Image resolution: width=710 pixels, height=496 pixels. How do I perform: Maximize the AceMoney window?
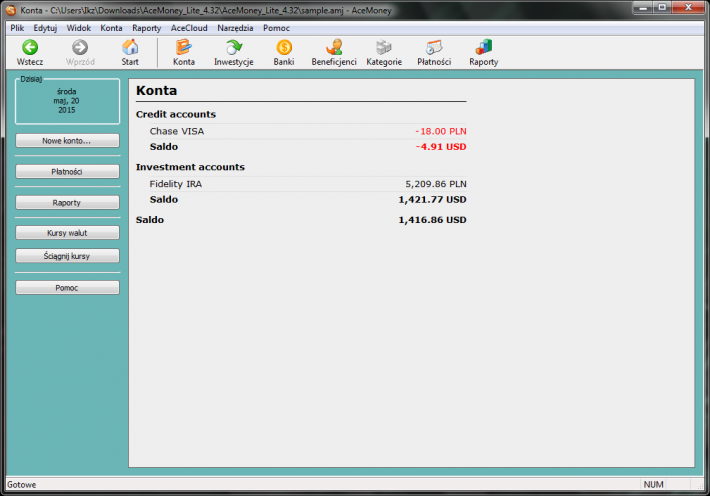662,8
